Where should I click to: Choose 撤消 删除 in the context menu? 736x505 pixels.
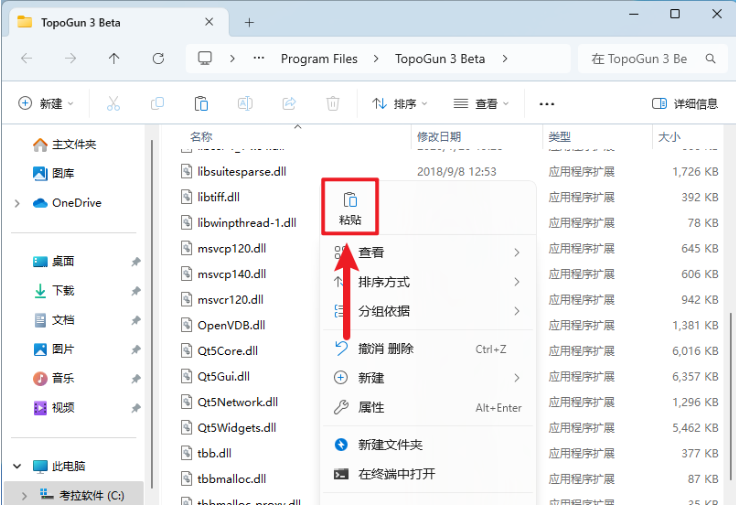point(428,349)
